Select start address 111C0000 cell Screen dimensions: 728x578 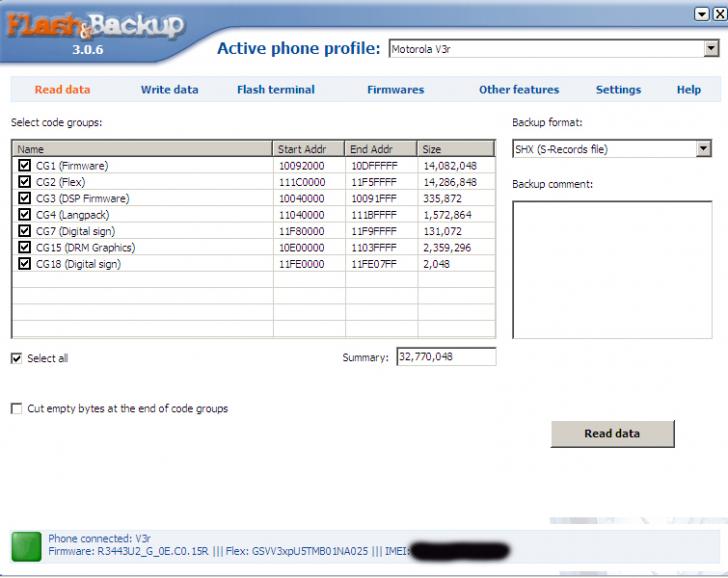302,182
